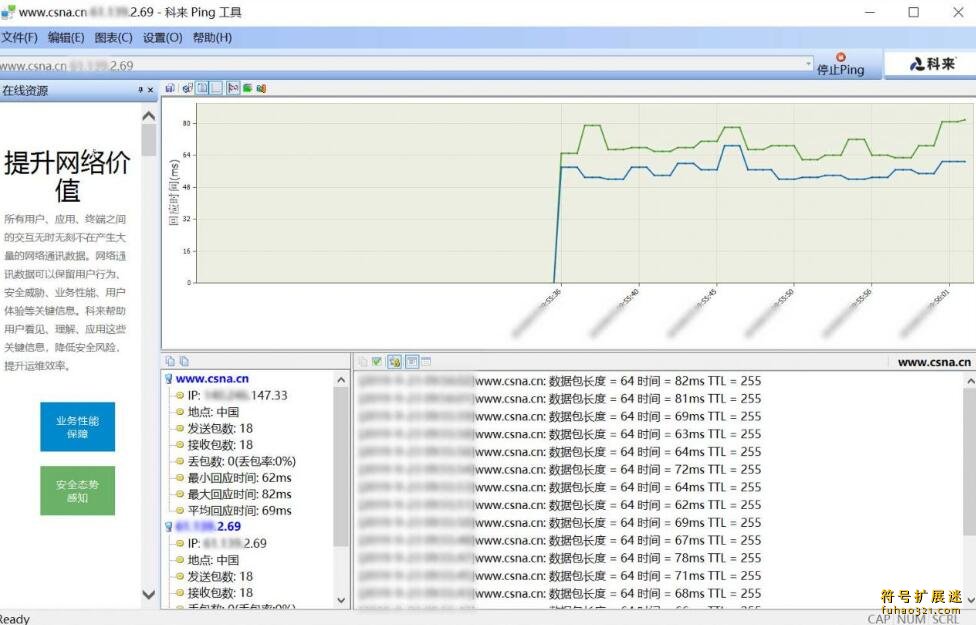Click the ping log row with 71ms

coord(560,576)
